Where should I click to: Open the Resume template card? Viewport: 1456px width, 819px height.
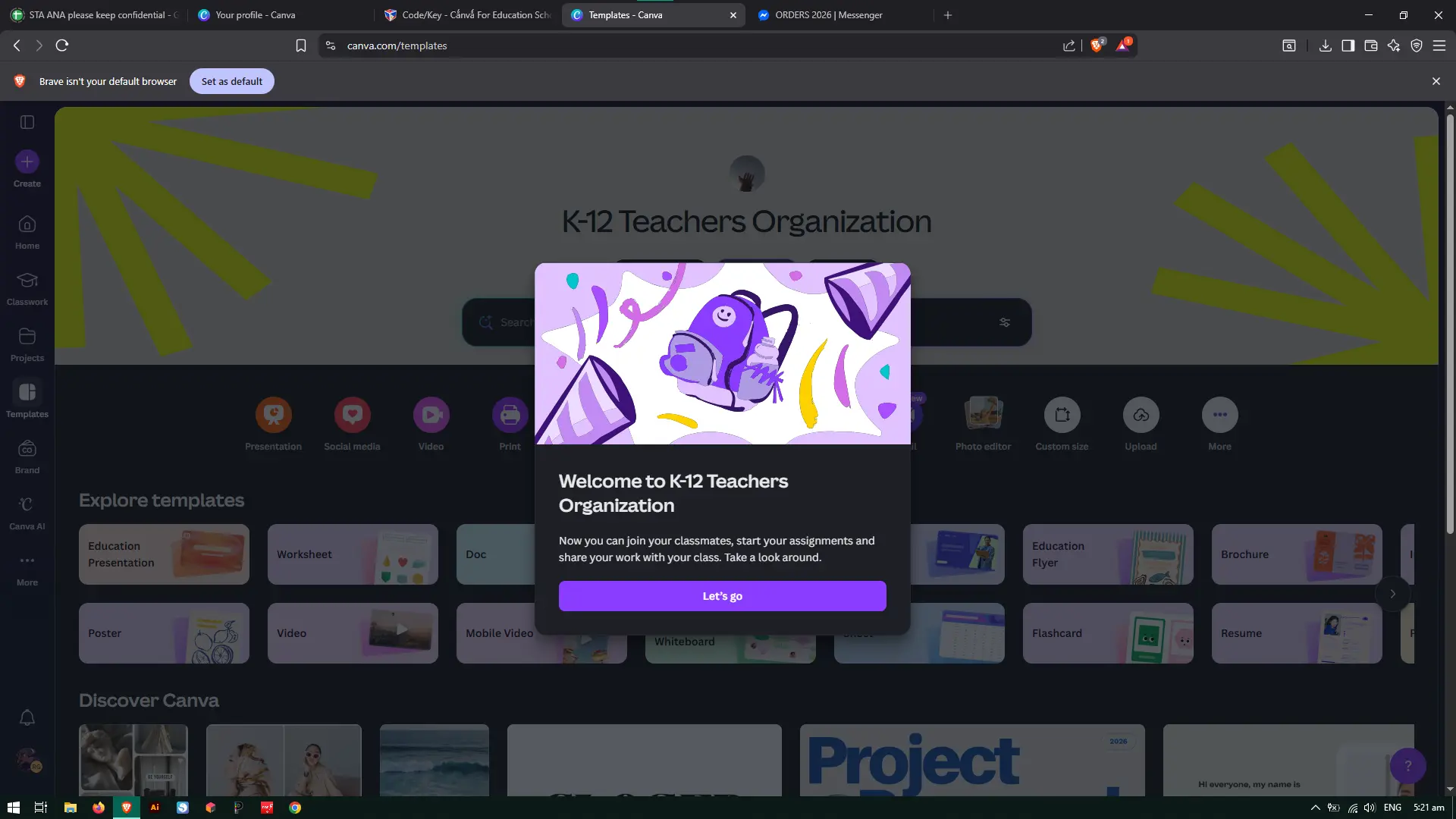(x=1297, y=633)
